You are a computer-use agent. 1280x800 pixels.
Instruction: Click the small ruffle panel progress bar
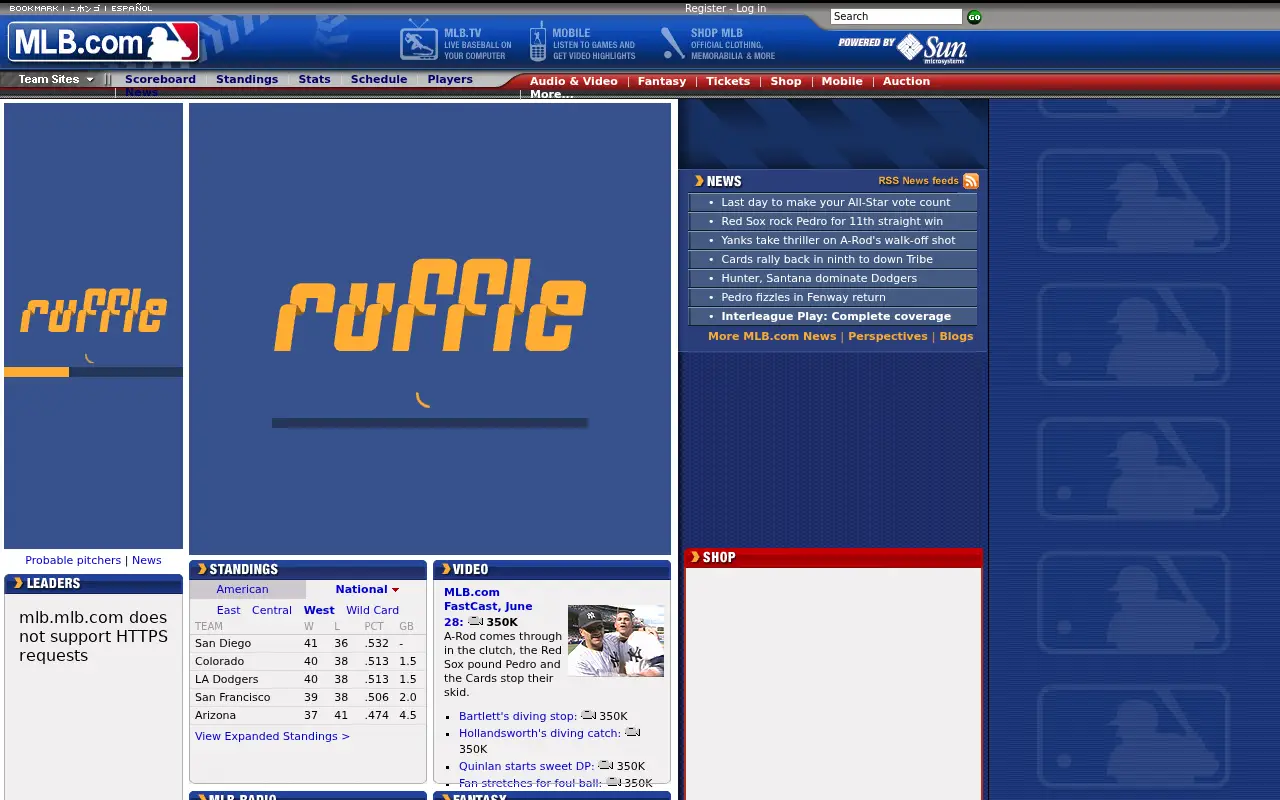click(93, 372)
